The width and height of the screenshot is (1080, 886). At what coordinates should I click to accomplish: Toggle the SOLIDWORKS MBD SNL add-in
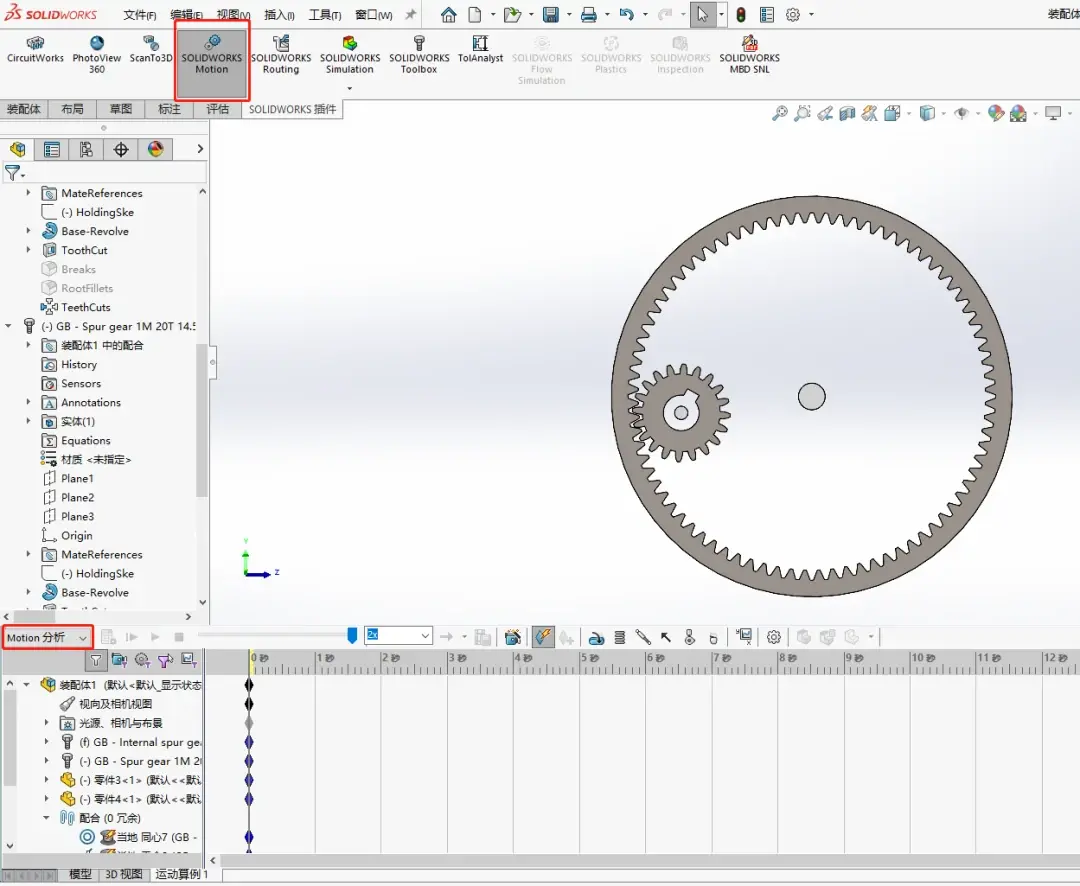pyautogui.click(x=749, y=55)
